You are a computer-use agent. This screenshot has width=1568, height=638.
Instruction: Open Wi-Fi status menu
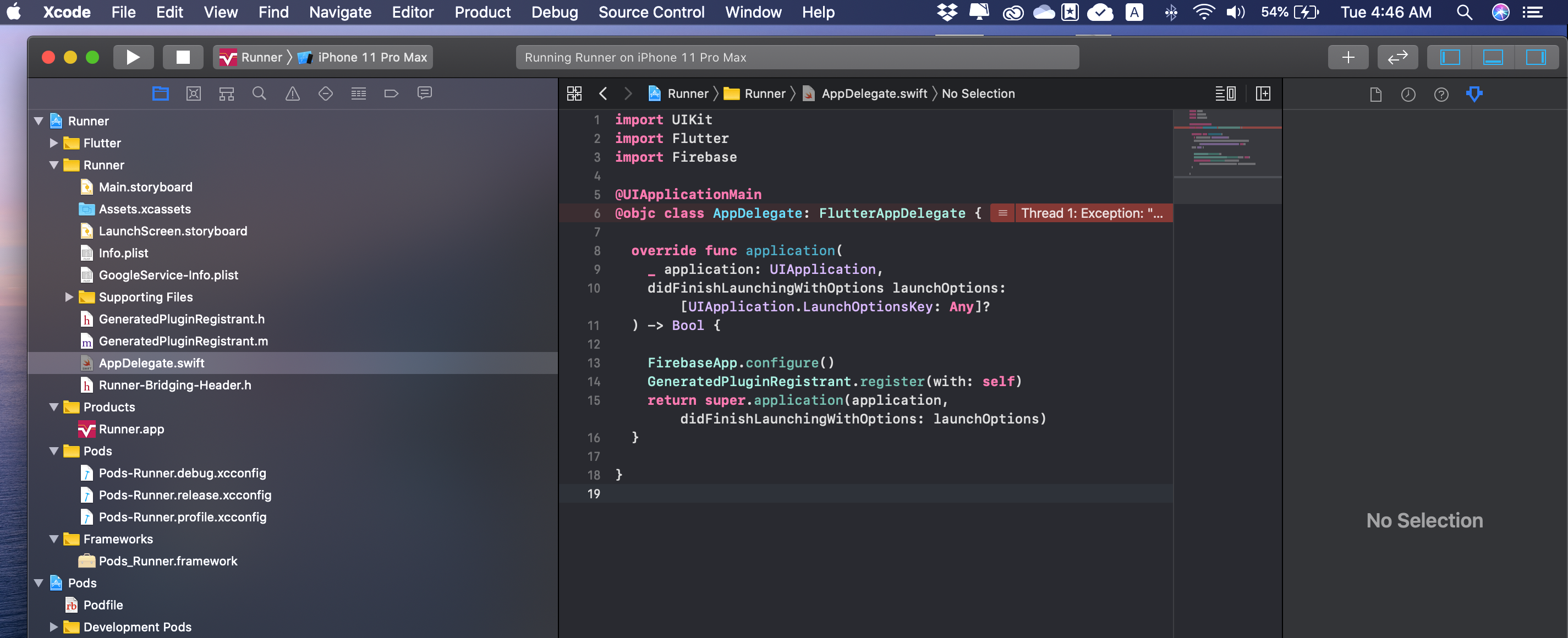1203,12
